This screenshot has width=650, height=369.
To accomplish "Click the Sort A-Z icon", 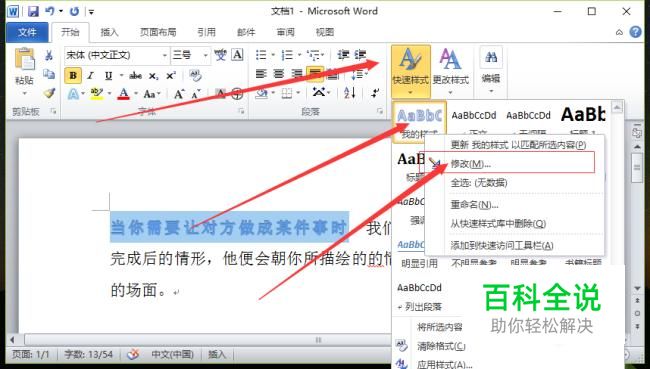I will pos(350,93).
